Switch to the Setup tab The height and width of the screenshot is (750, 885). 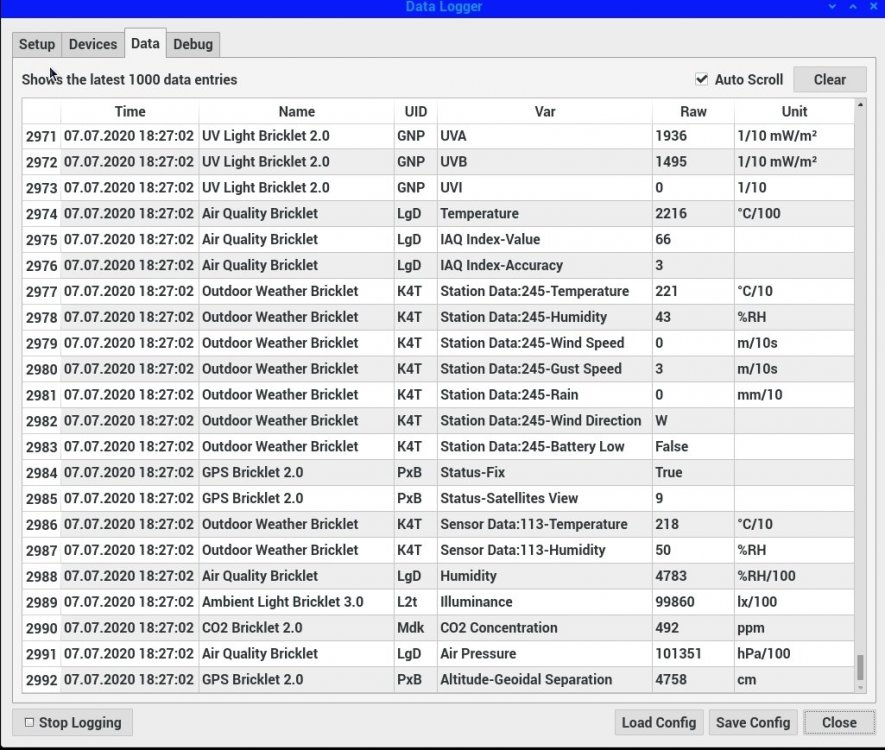point(37,44)
